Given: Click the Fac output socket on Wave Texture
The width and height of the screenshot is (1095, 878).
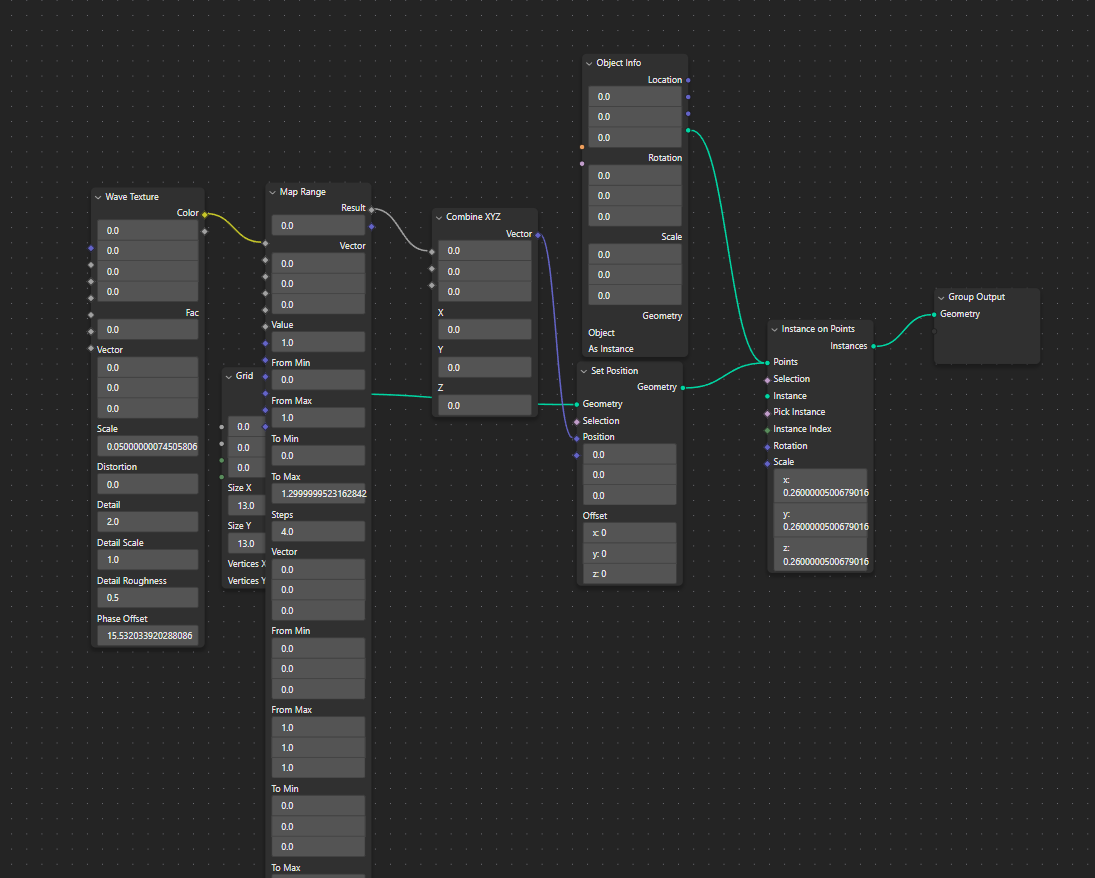Looking at the screenshot, I should [203, 312].
